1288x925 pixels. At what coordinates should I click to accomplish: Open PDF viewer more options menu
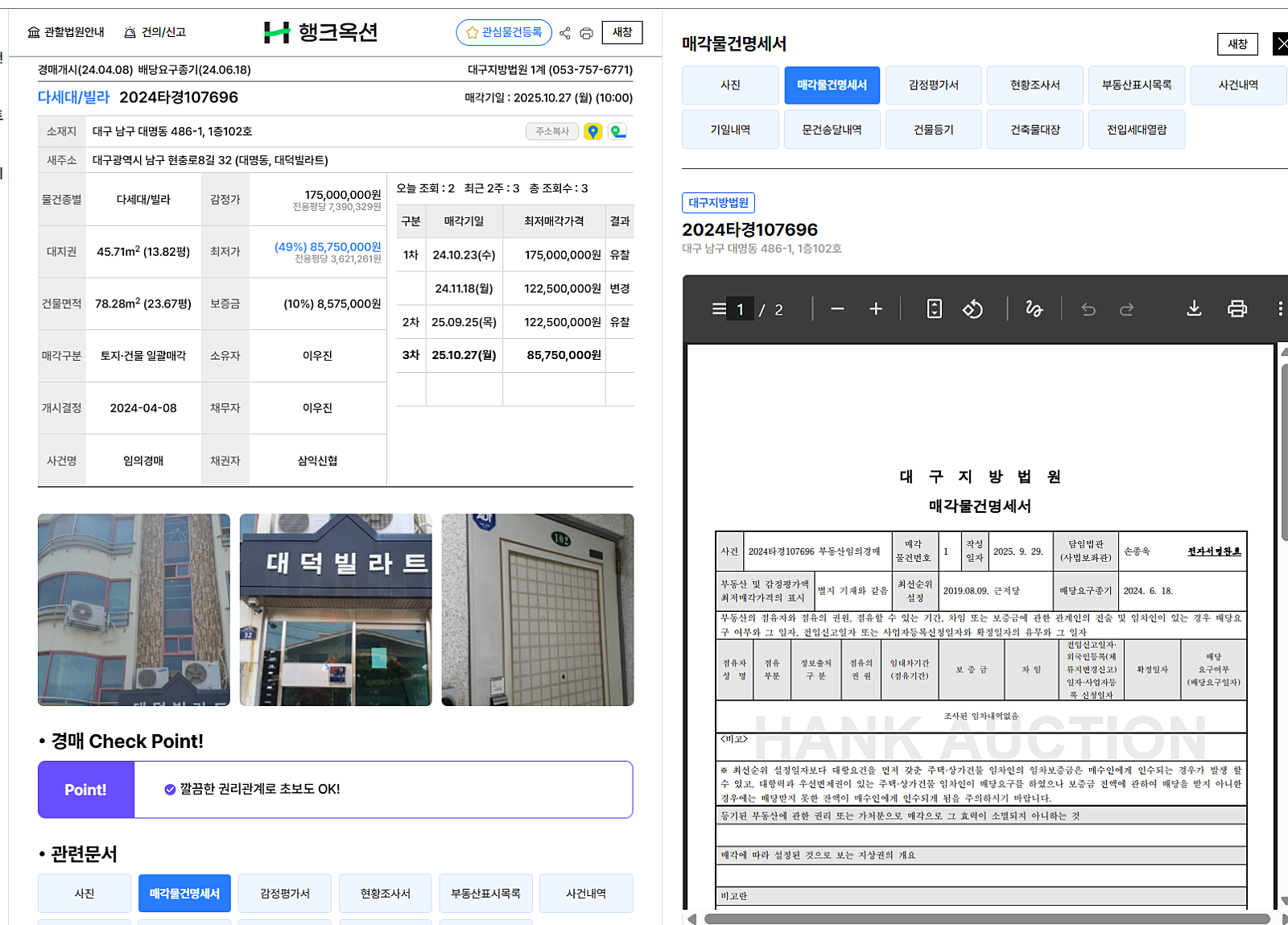point(1279,309)
